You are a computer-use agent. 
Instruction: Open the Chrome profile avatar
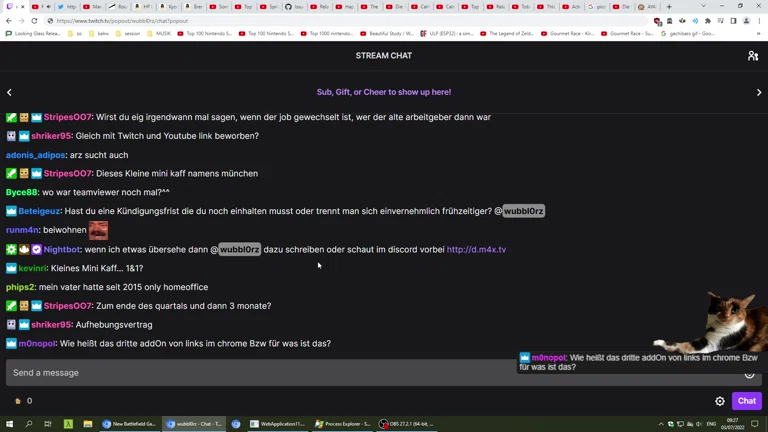(746, 21)
